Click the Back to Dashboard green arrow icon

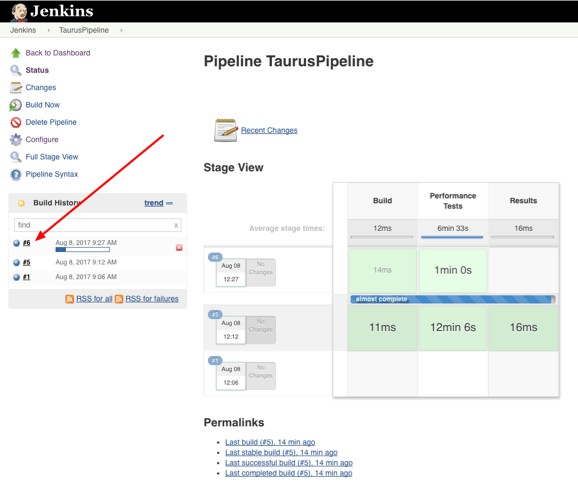coord(15,53)
